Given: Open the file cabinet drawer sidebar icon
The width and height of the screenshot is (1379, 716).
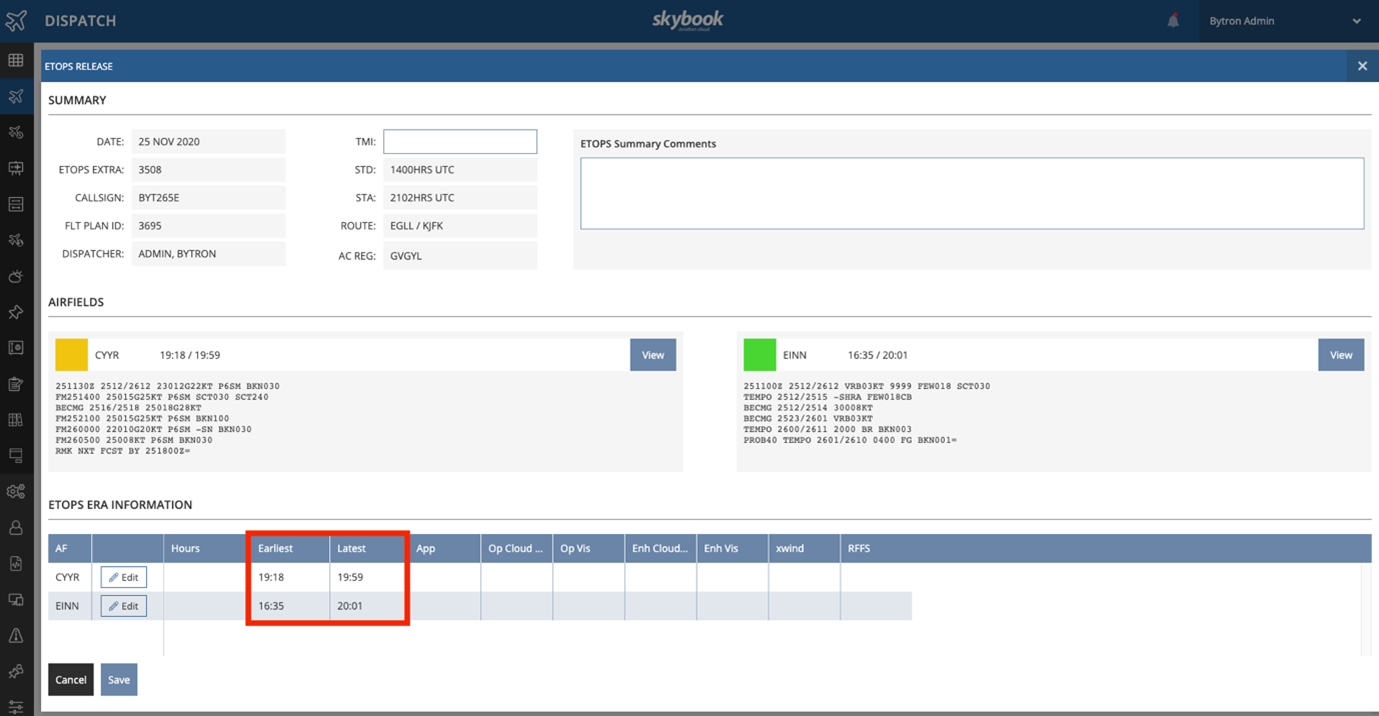Looking at the screenshot, I should (x=16, y=204).
